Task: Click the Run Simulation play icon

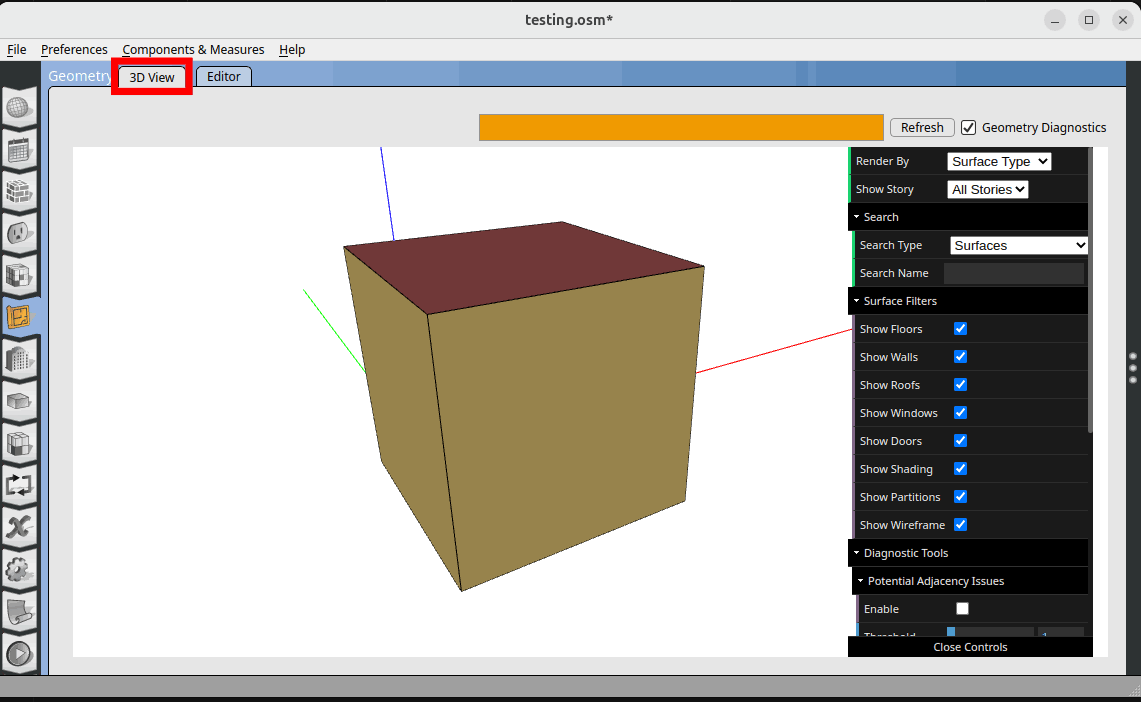Action: [20, 654]
